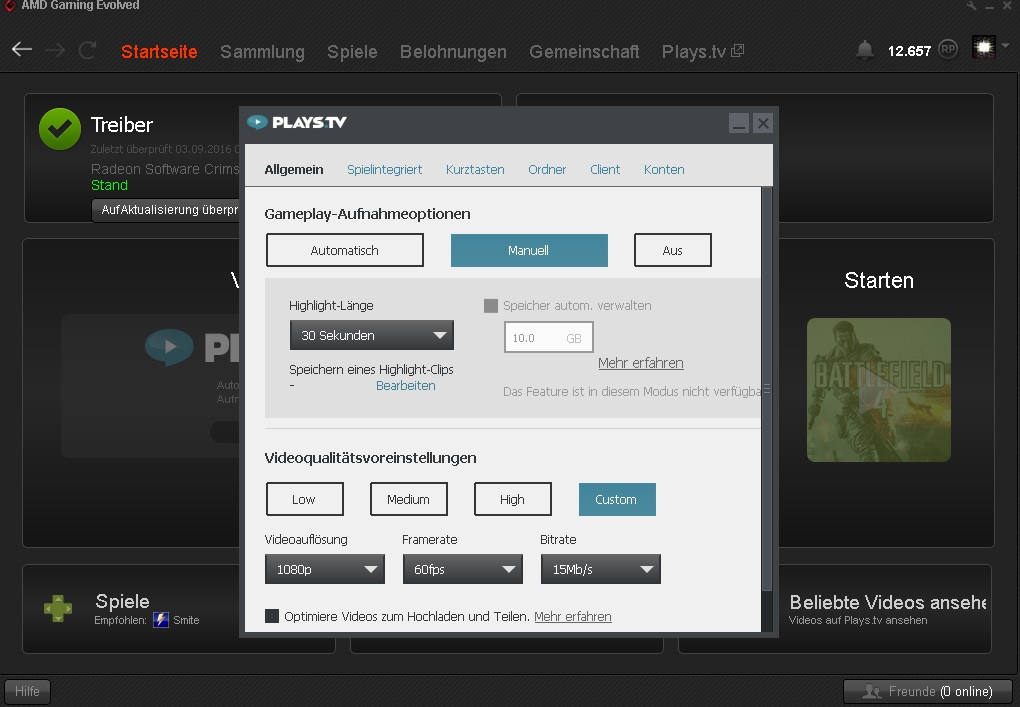The width and height of the screenshot is (1020, 707).
Task: Open Startseite tab
Action: click(159, 51)
